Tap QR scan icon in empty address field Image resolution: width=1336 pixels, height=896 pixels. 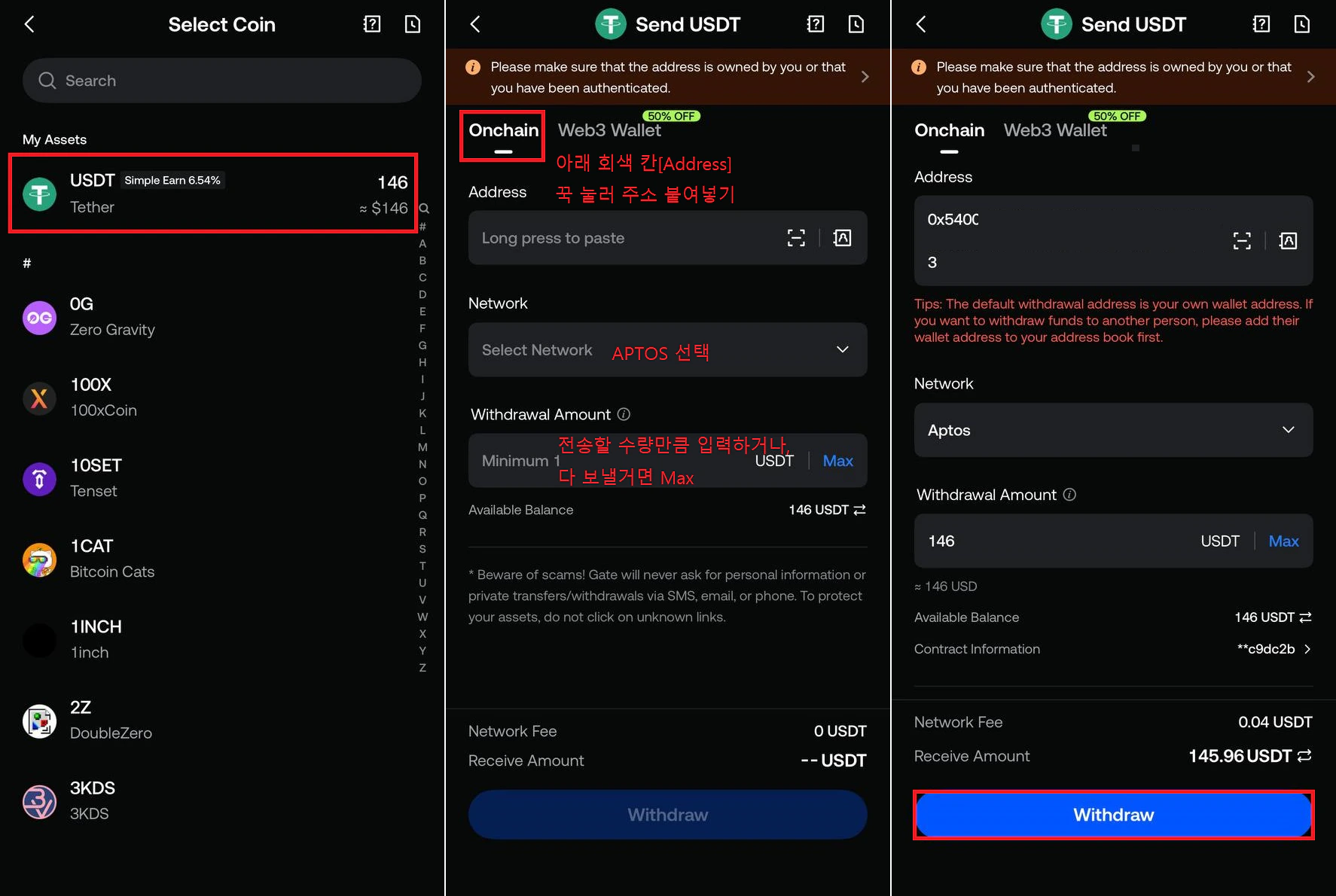click(x=796, y=238)
